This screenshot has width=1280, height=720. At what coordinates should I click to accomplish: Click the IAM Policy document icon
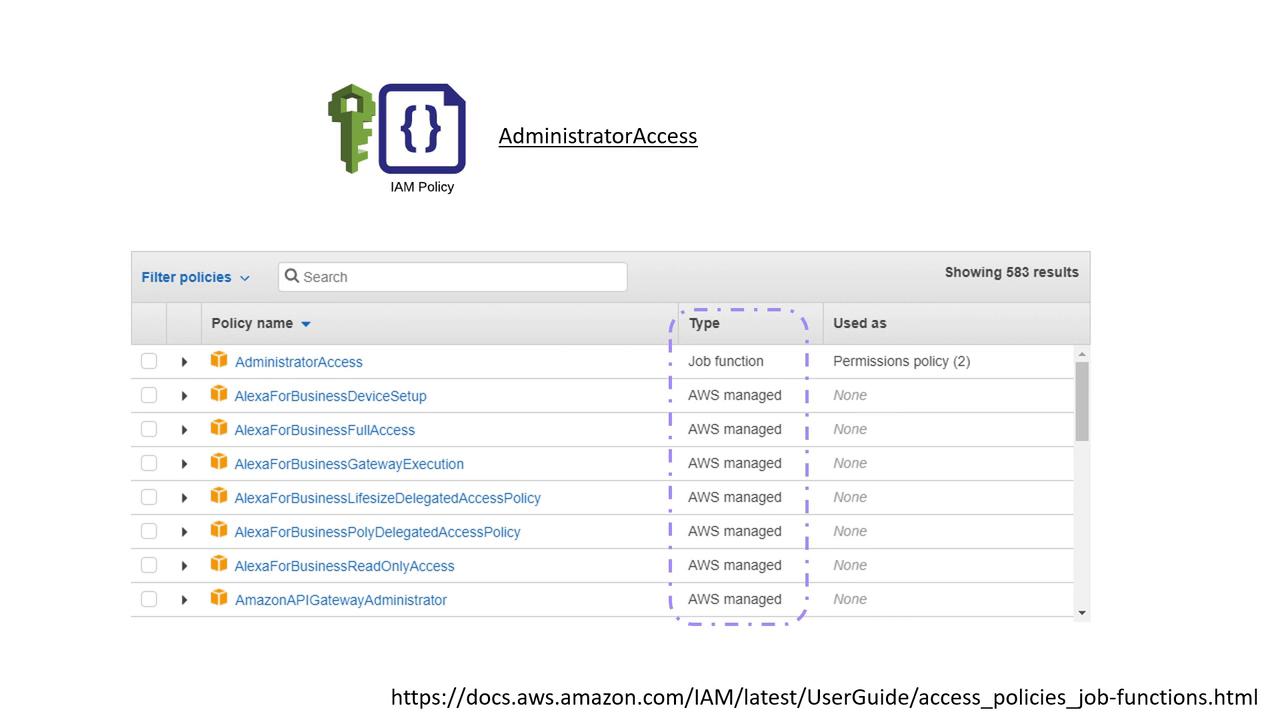tap(422, 128)
